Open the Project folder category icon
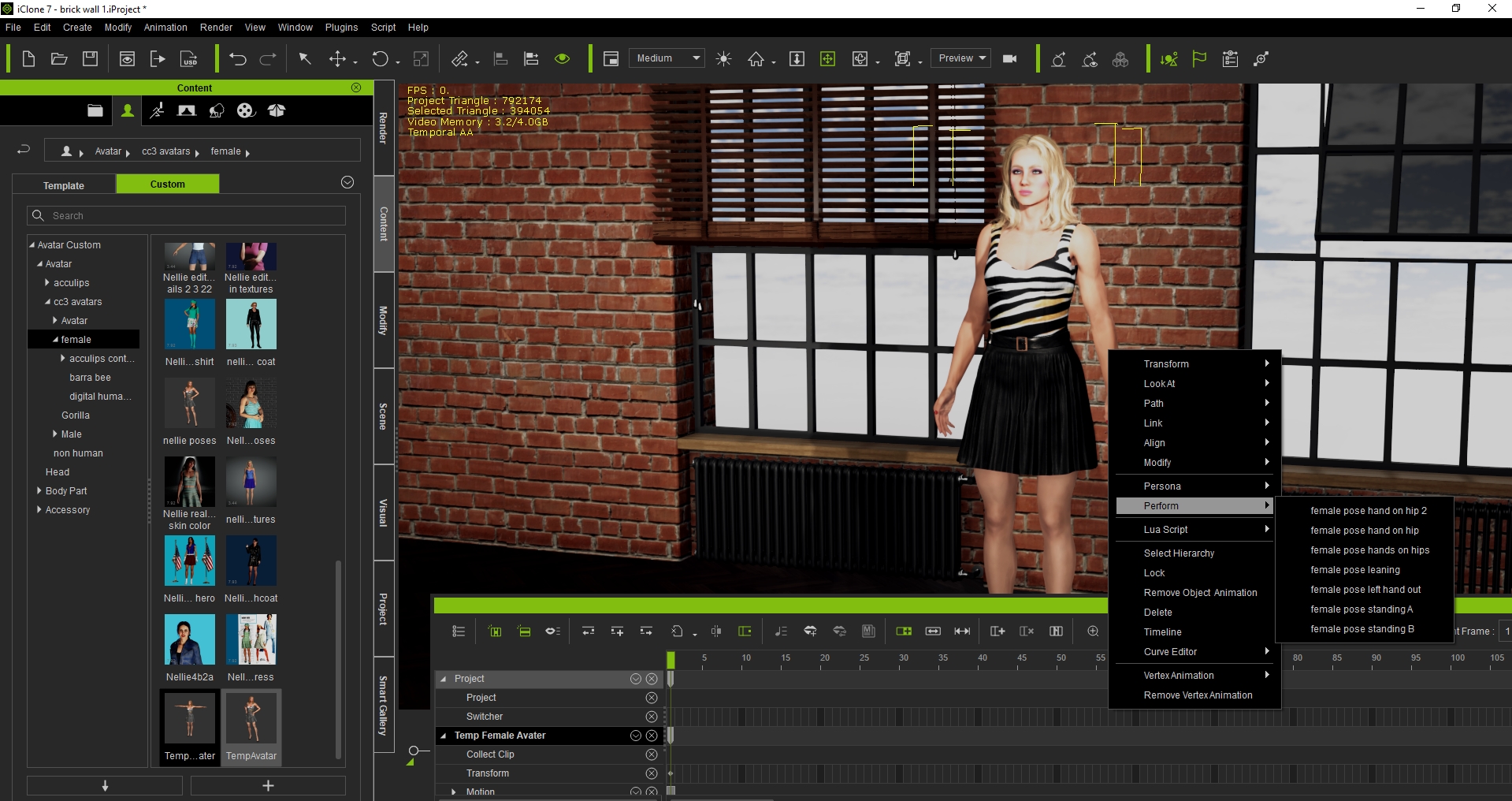Screen dimensions: 1512x801 pos(95,110)
